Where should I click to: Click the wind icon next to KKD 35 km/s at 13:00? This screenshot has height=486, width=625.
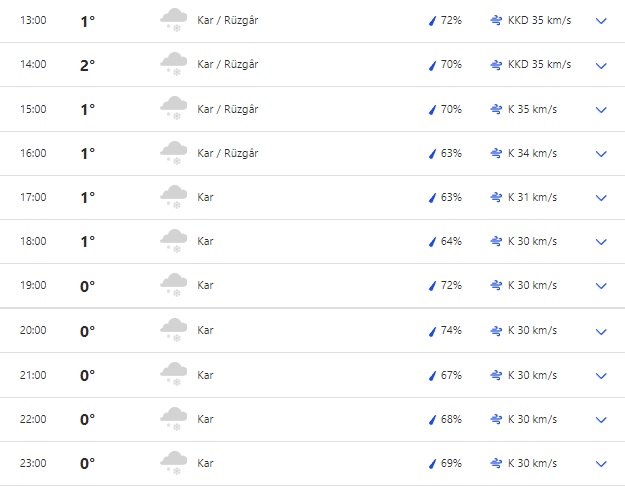point(496,21)
